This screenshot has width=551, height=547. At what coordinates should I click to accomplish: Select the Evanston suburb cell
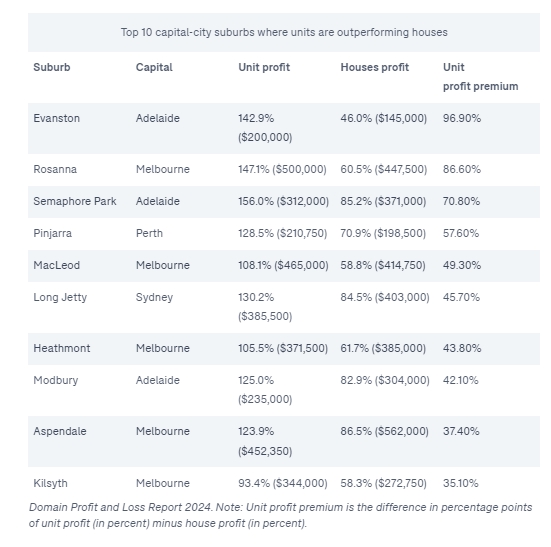click(57, 118)
